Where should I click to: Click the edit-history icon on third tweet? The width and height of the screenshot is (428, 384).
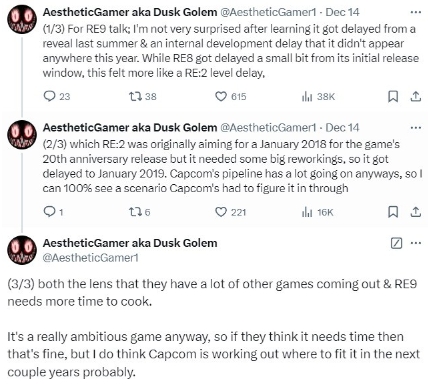pyautogui.click(x=396, y=243)
